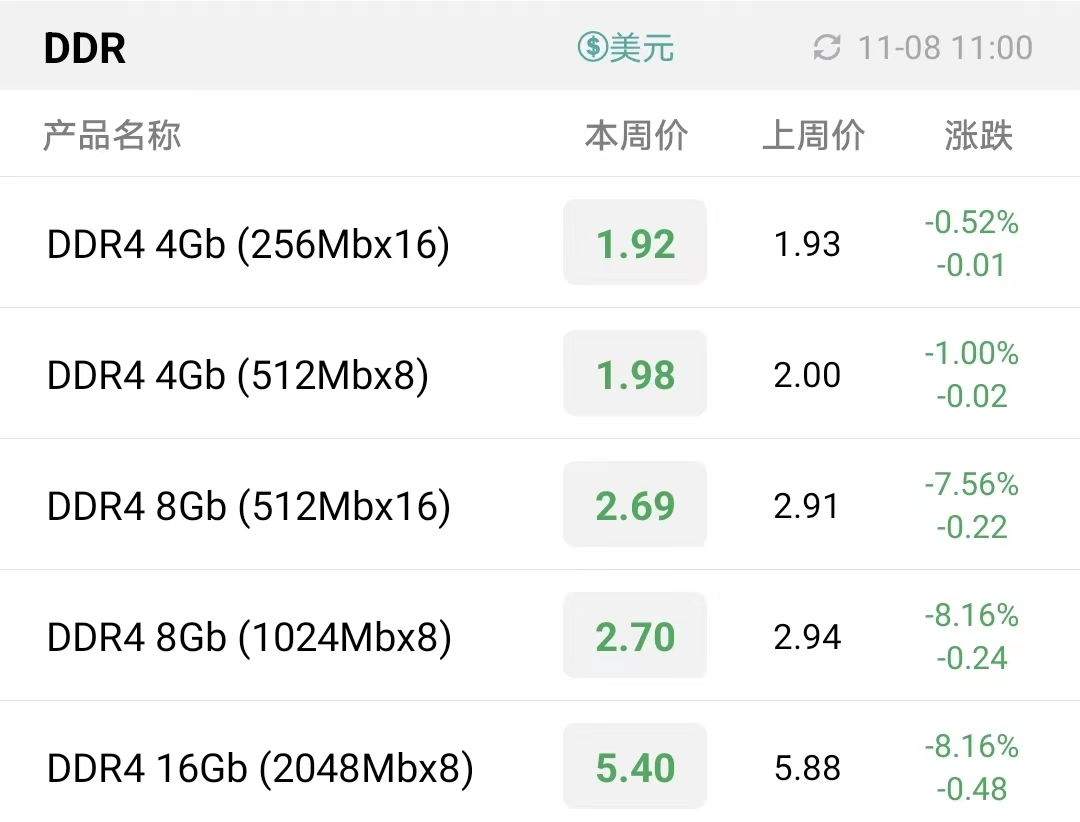Click the -7.56% change value
1080x822 pixels.
coord(972,484)
